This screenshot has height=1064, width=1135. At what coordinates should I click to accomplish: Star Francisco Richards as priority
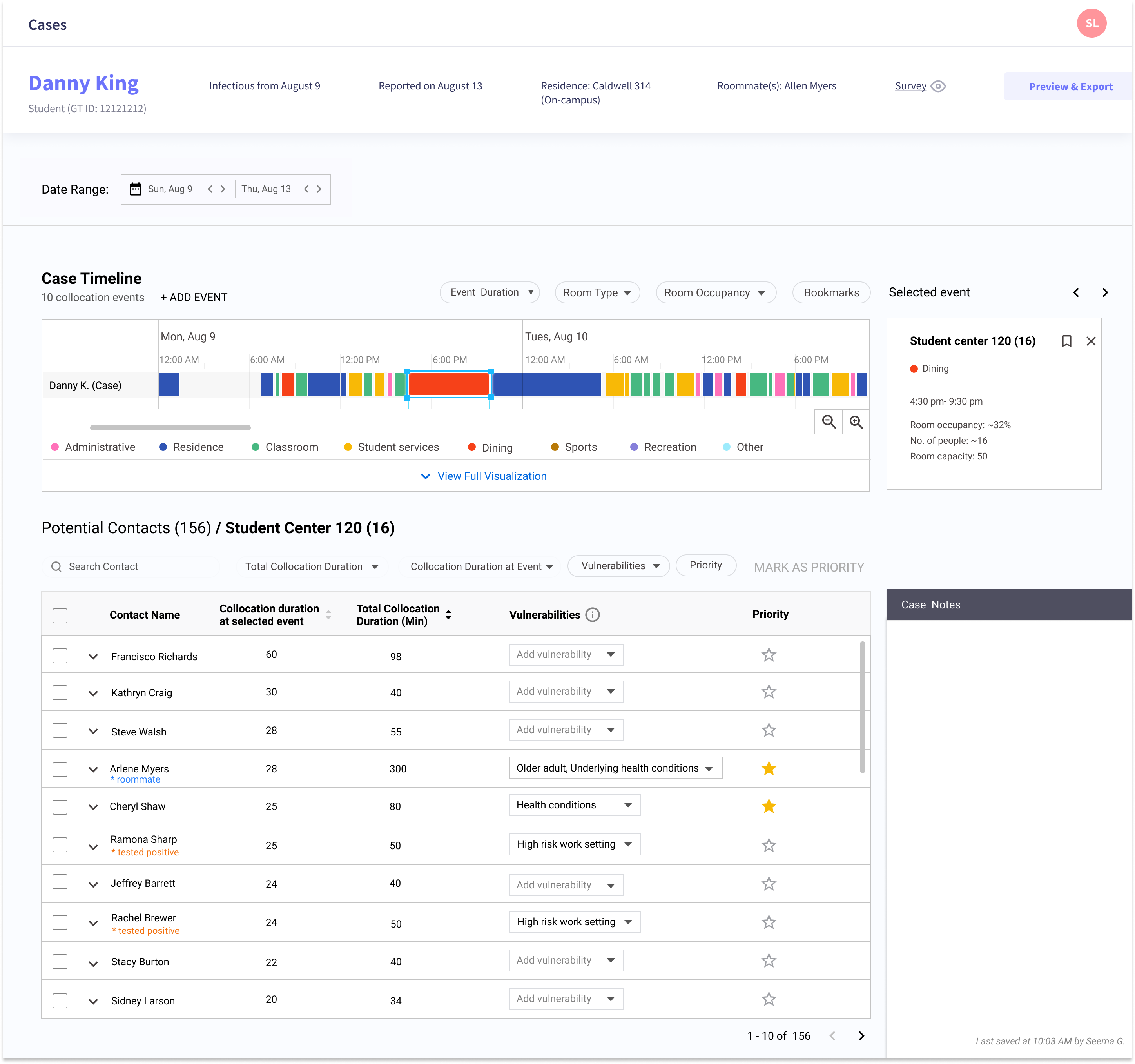(x=769, y=654)
